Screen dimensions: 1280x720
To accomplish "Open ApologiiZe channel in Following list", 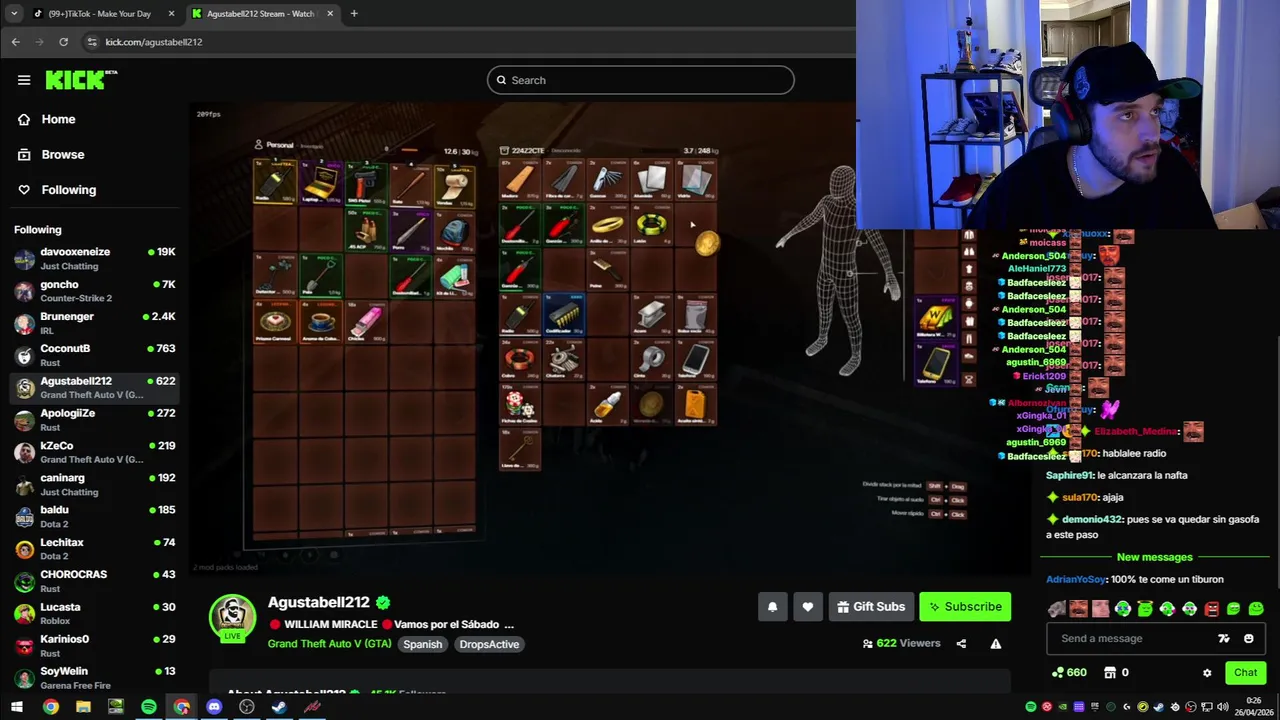I will [95, 419].
